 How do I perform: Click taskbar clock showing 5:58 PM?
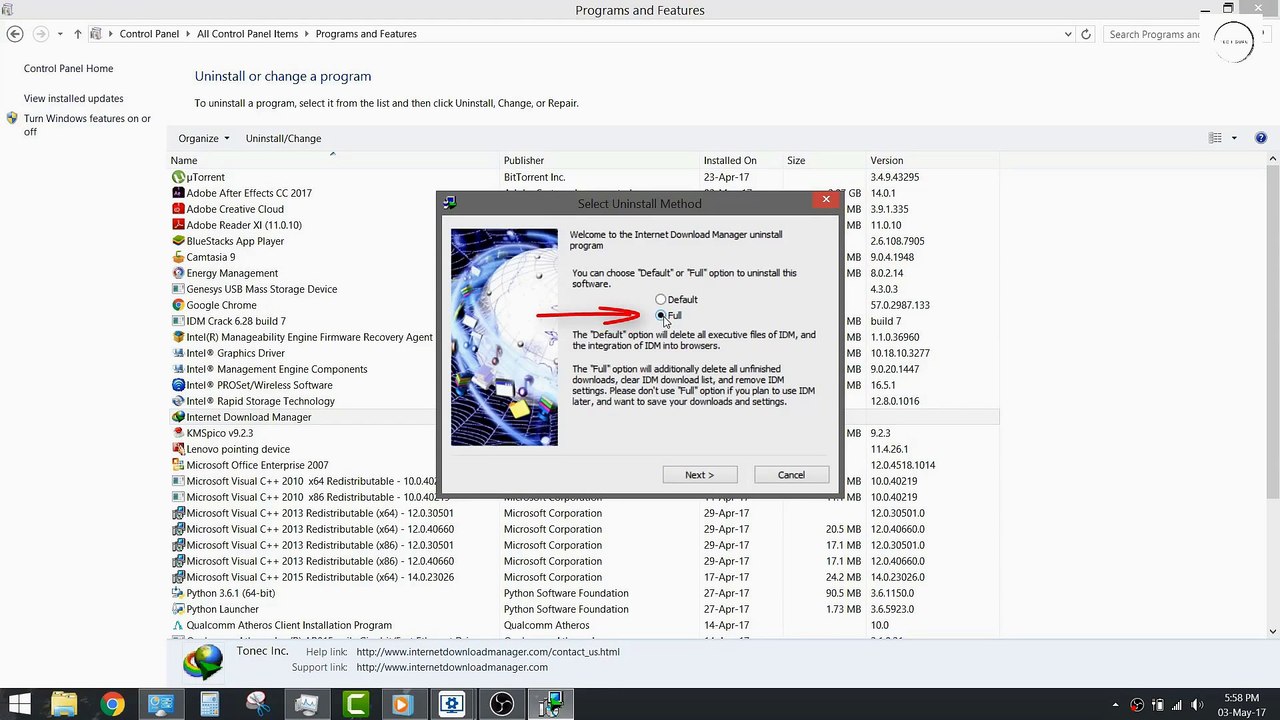(x=1241, y=705)
